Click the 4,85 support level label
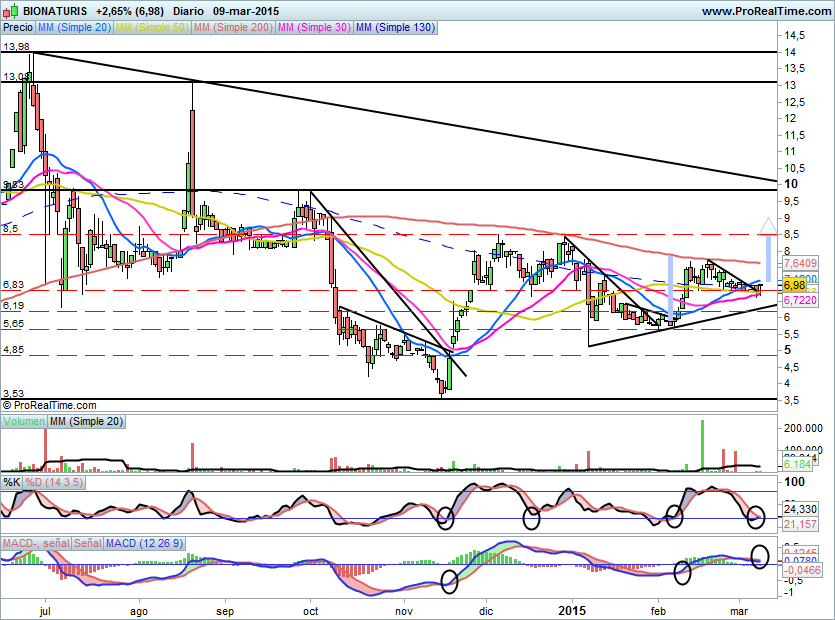 tap(13, 350)
